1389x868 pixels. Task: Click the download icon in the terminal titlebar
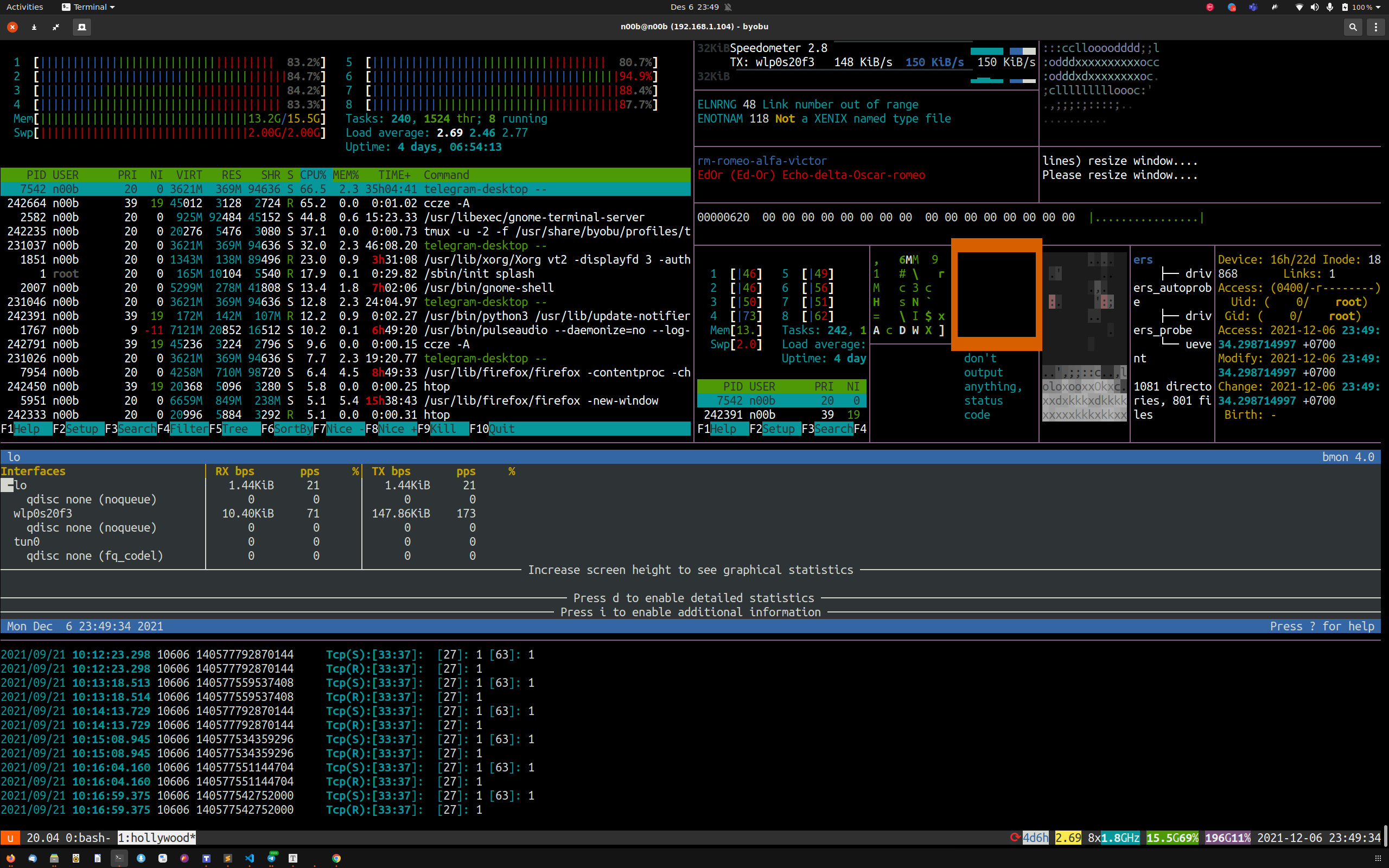click(33, 27)
